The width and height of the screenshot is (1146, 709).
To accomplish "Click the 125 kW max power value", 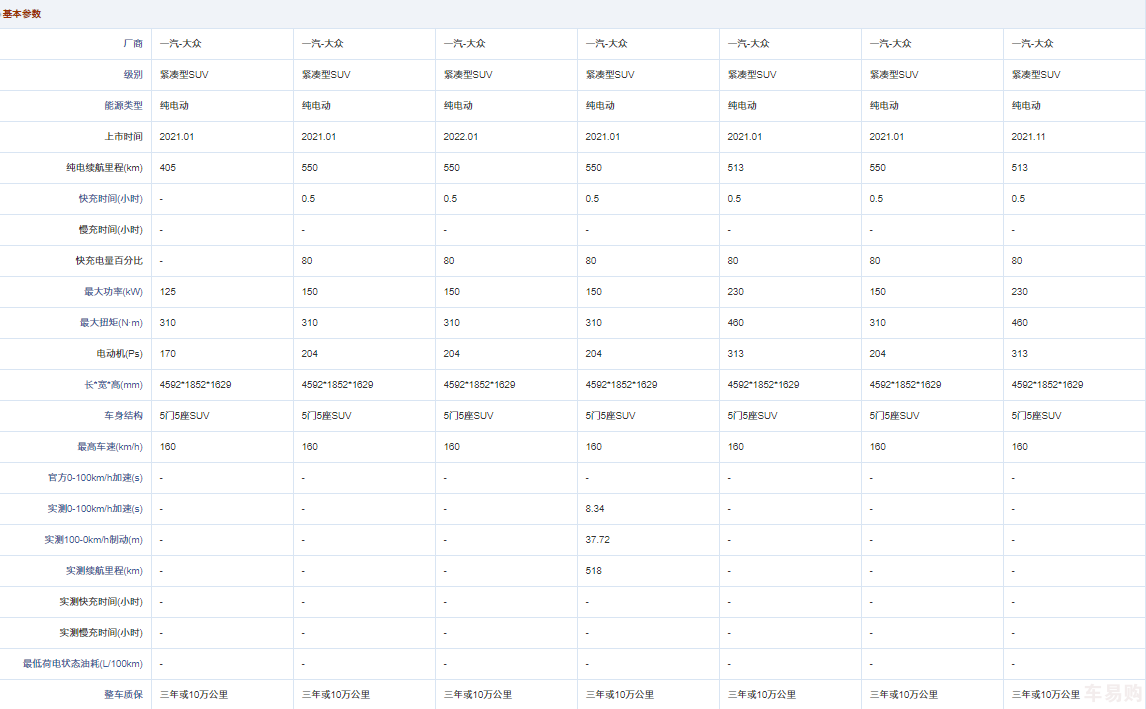I will point(167,292).
